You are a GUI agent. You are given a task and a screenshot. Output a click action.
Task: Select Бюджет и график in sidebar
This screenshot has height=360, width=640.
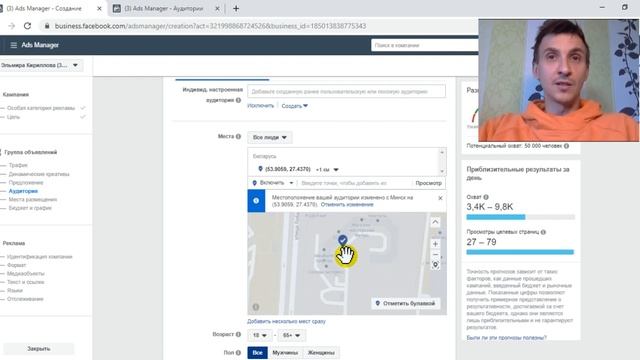point(30,208)
